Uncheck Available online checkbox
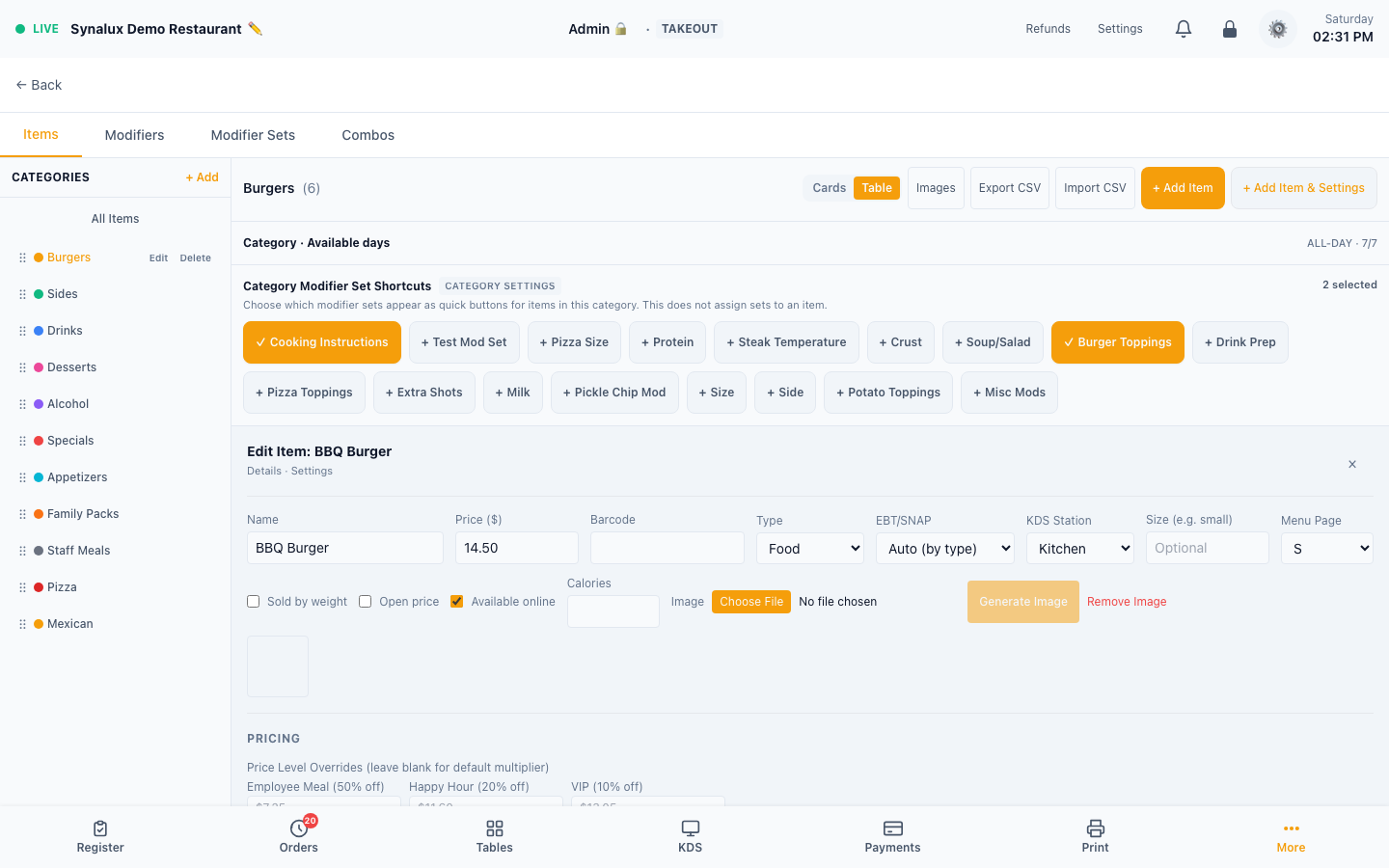This screenshot has width=1389, height=868. [457, 602]
